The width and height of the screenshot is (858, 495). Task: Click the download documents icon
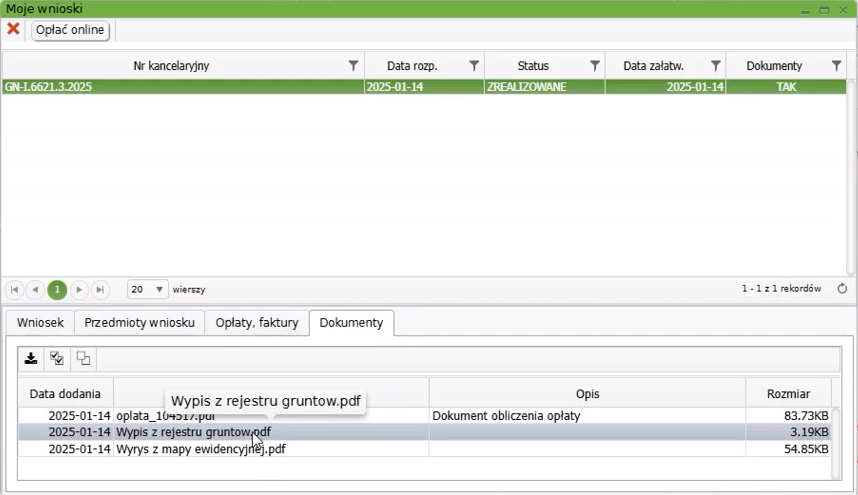31,359
